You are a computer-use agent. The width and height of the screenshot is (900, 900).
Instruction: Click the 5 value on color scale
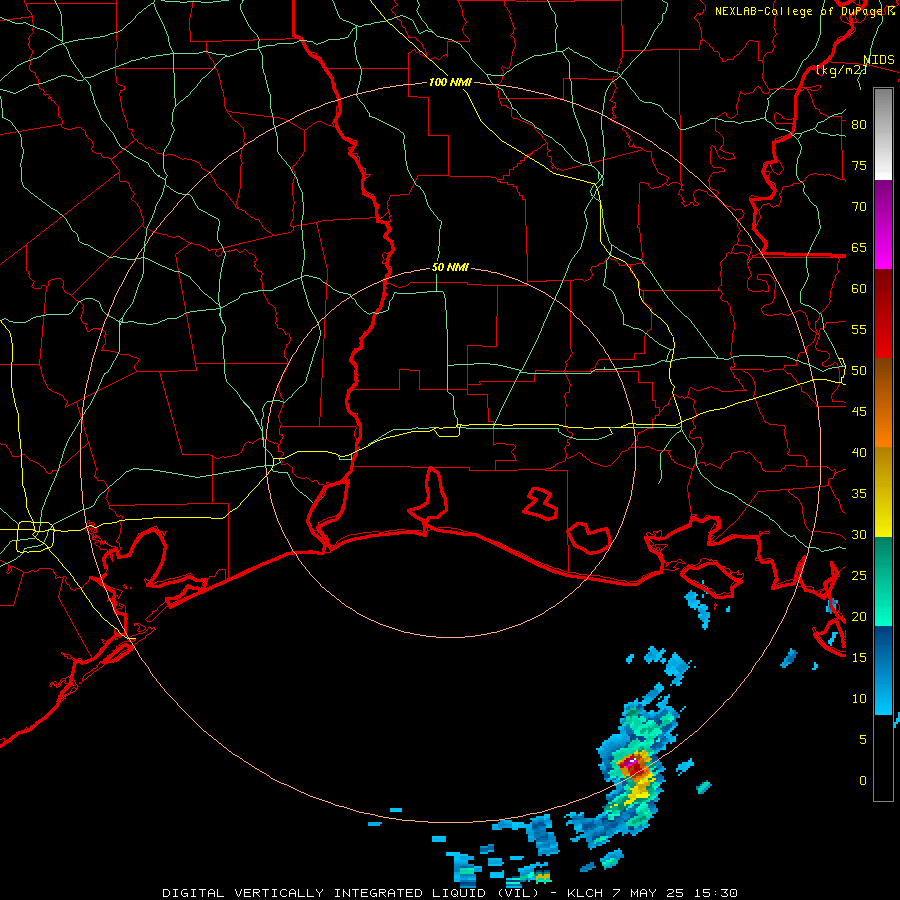pos(863,740)
